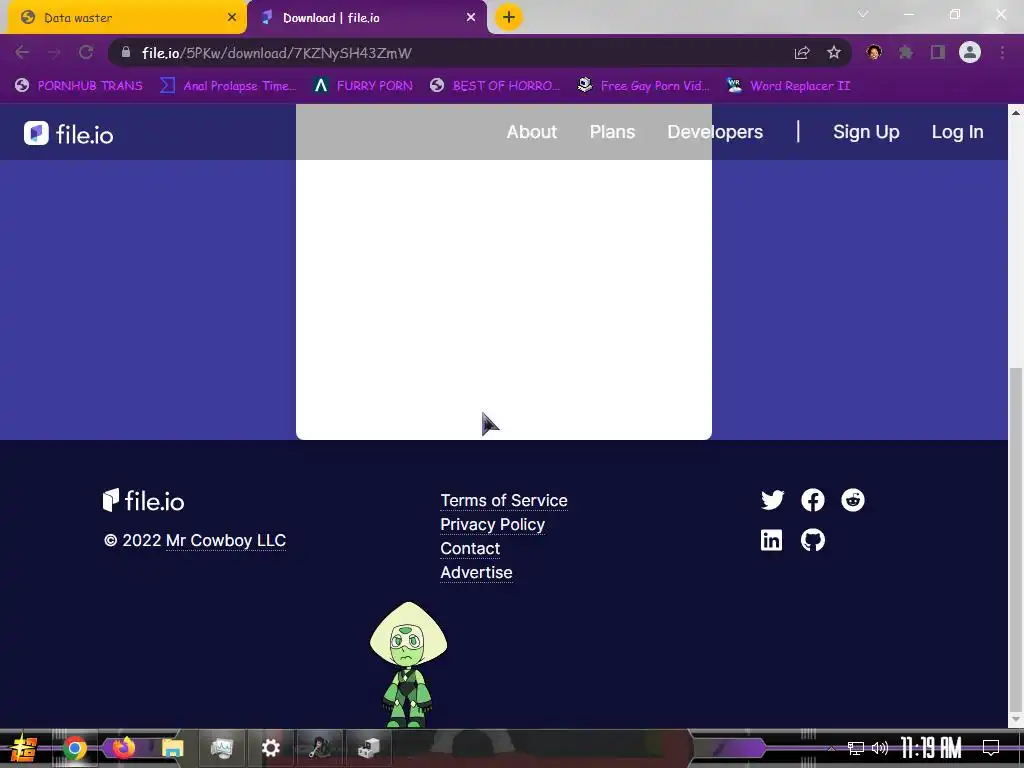This screenshot has height=768, width=1024.
Task: Open the Reddit social icon
Action: pos(852,500)
